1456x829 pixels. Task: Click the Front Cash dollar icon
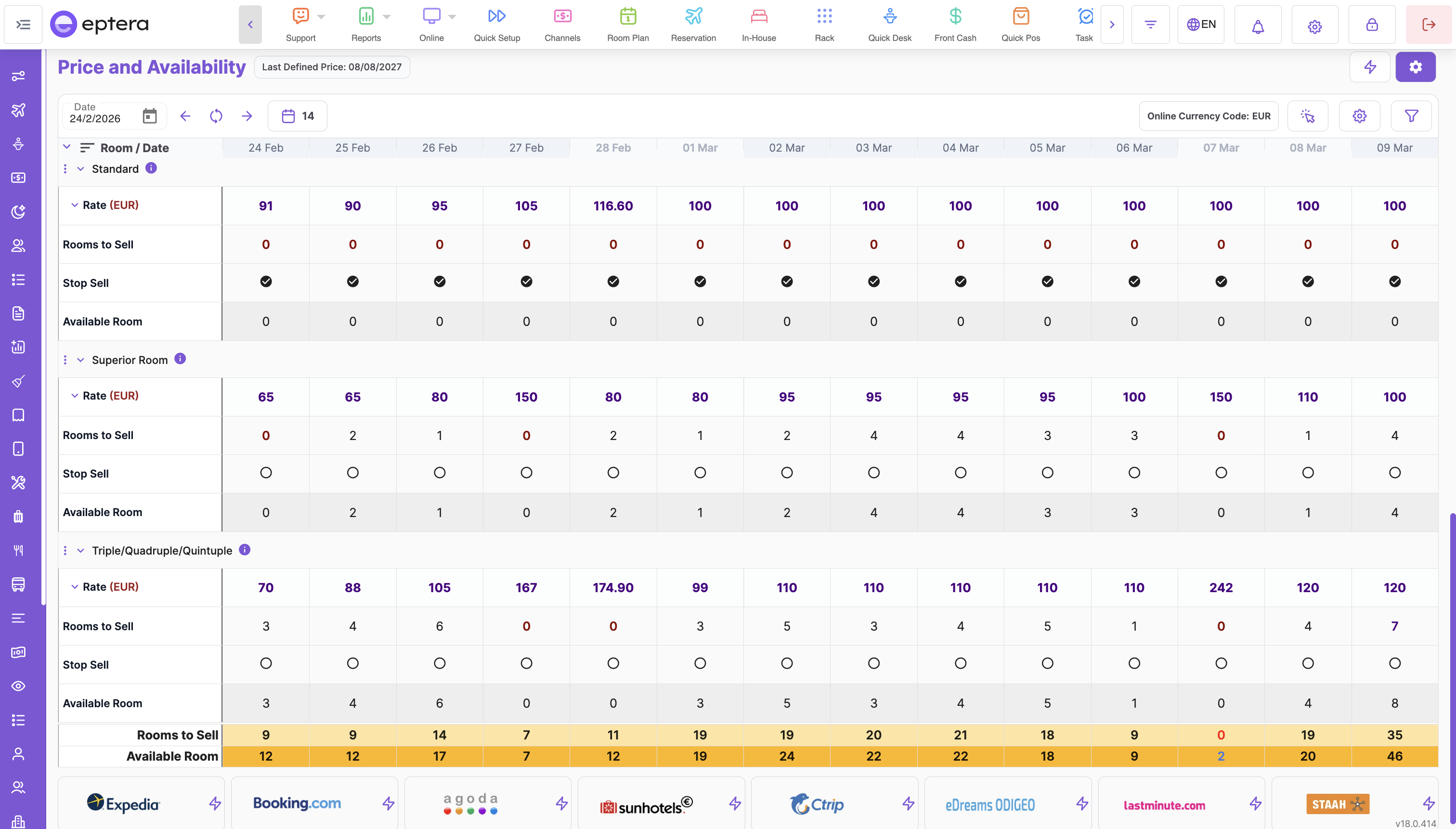(955, 16)
